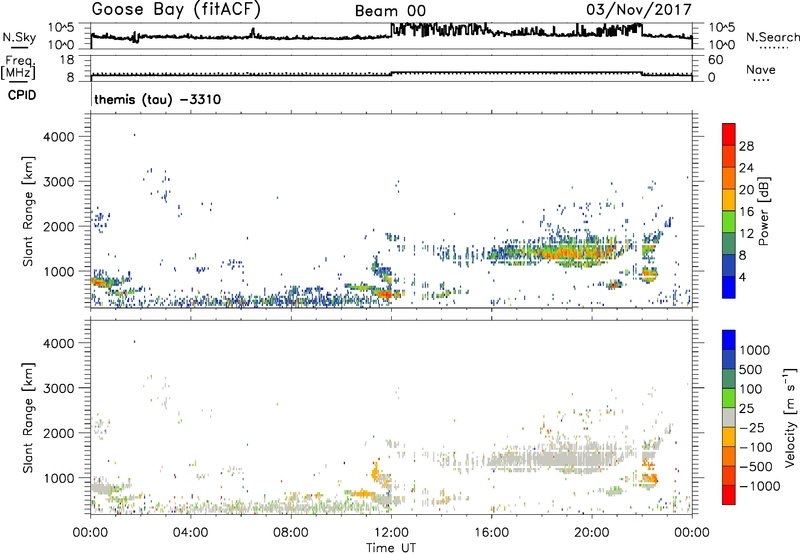Select the "12:00" time axis label

[x=391, y=533]
